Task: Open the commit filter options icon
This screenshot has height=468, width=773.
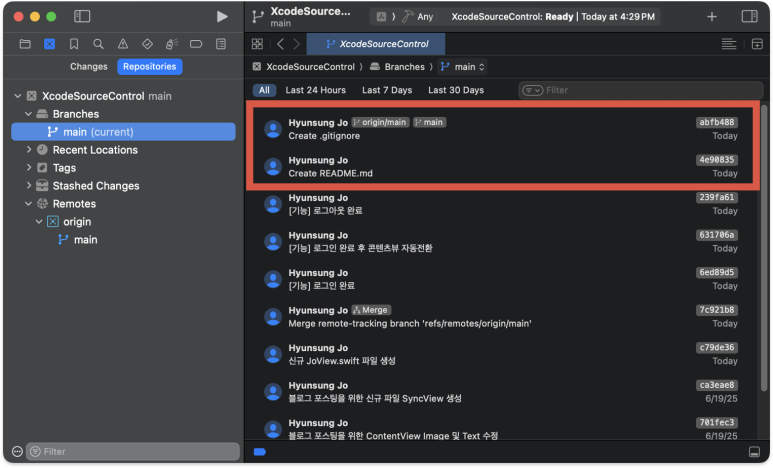Action: (532, 90)
